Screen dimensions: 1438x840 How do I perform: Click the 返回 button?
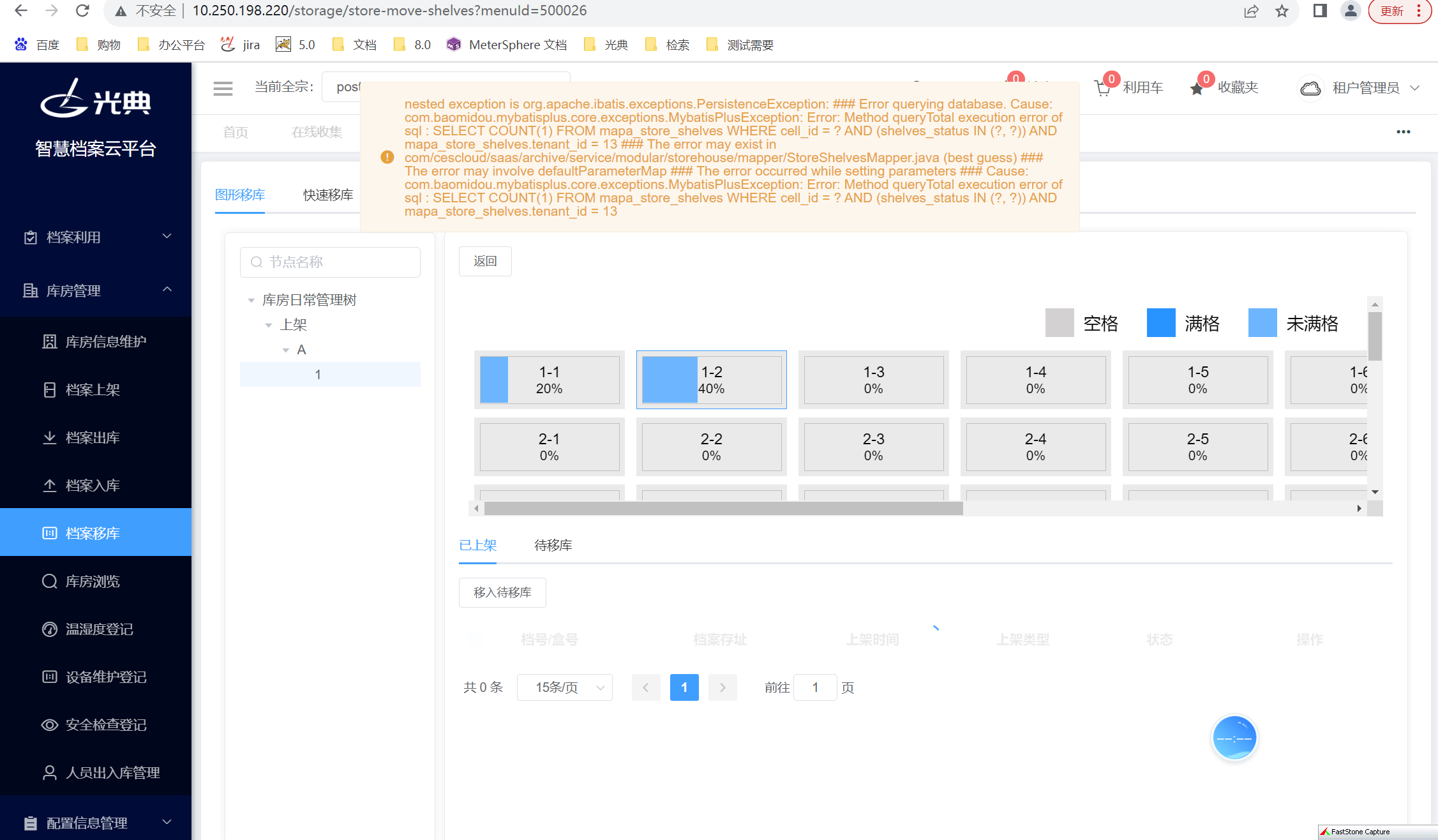[x=485, y=261]
